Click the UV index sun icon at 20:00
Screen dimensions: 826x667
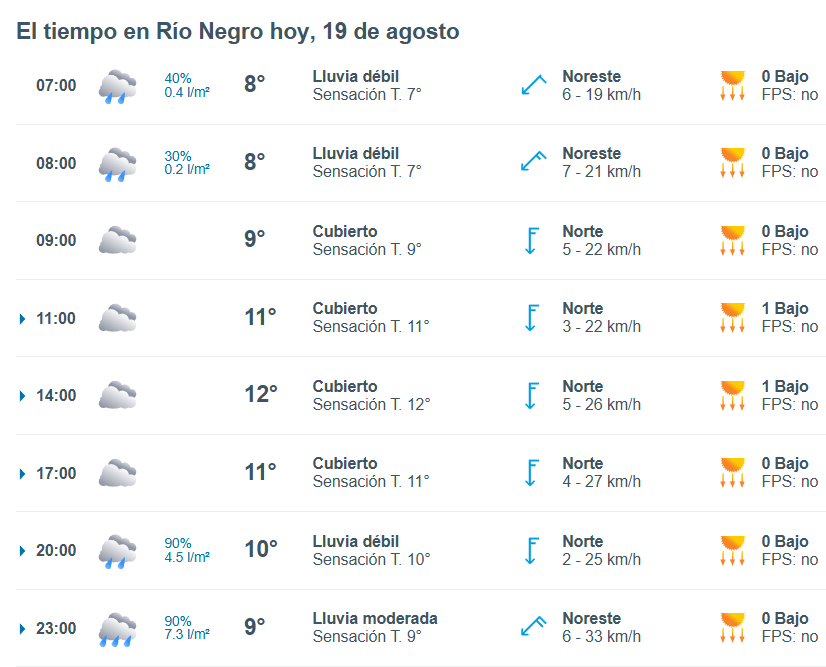pyautogui.click(x=732, y=550)
